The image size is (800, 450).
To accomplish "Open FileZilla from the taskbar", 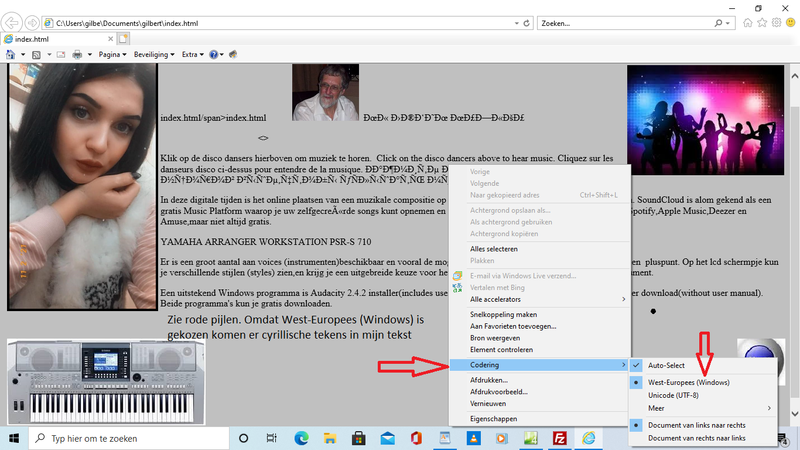I will [560, 438].
